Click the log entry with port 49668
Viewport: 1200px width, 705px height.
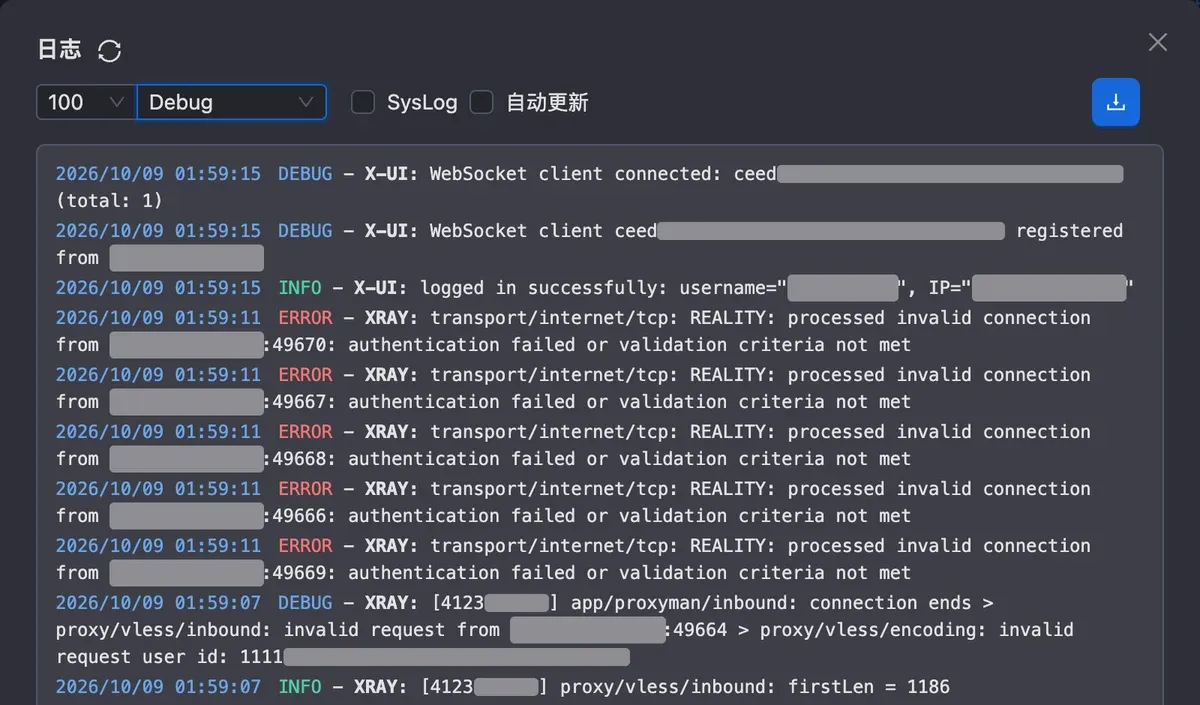point(573,445)
